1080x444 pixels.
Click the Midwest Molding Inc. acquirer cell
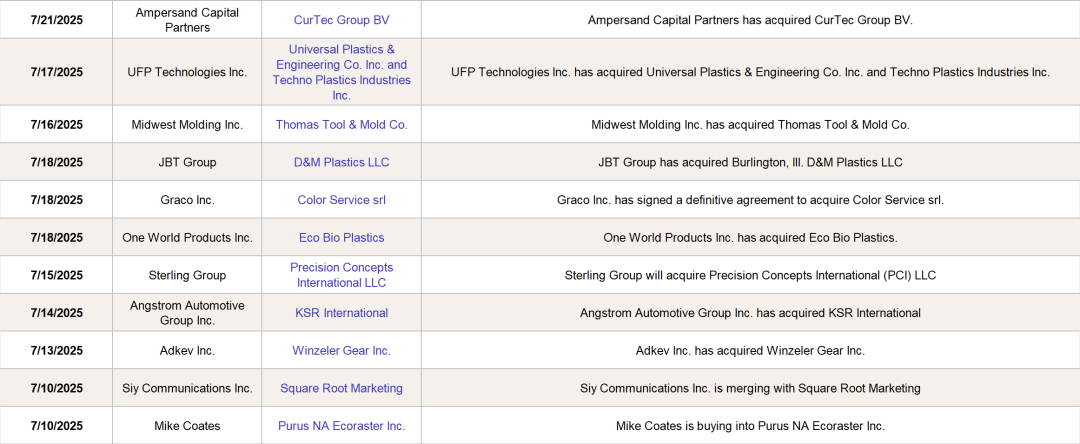[187, 125]
